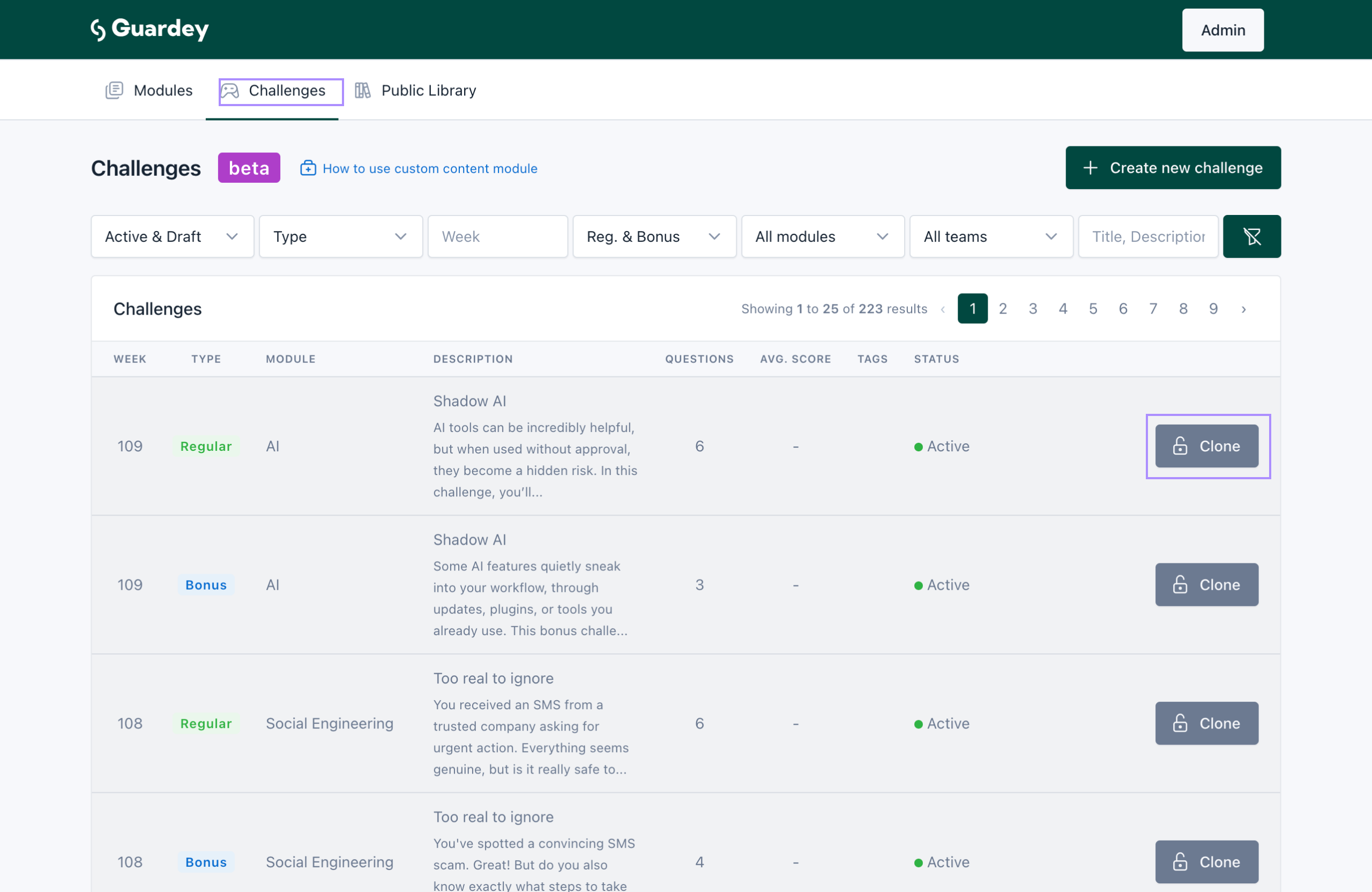The width and height of the screenshot is (1372, 892).
Task: Click the first-aid kit help icon
Action: pyautogui.click(x=308, y=168)
